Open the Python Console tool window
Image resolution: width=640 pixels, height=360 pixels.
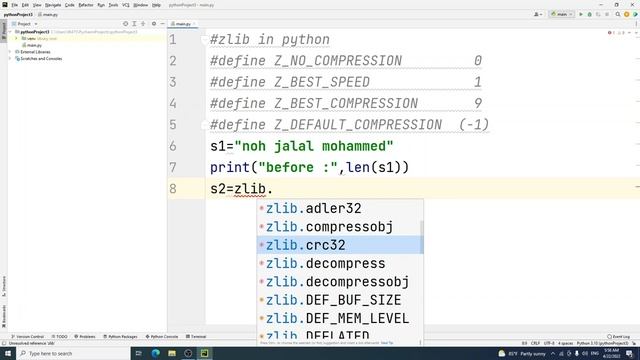point(162,336)
